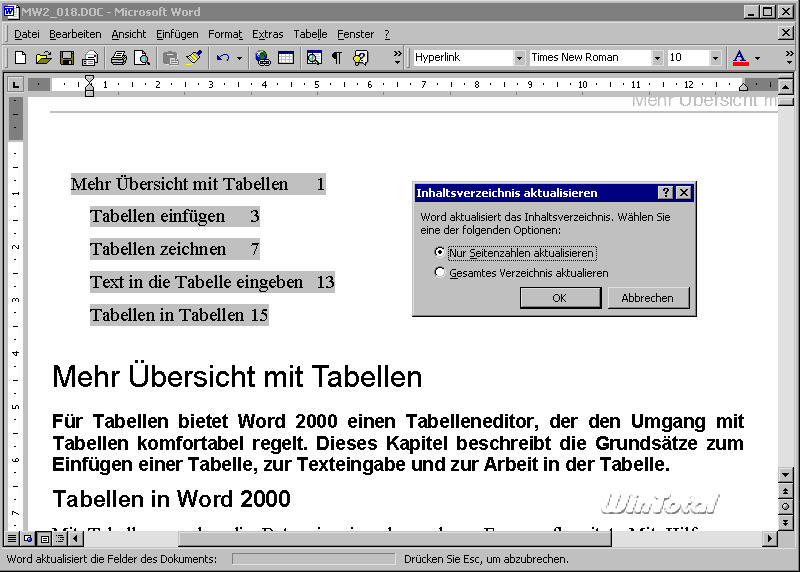Screen dimensions: 800x572
Task: Open the Times New Roman font dropdown
Action: tap(657, 58)
